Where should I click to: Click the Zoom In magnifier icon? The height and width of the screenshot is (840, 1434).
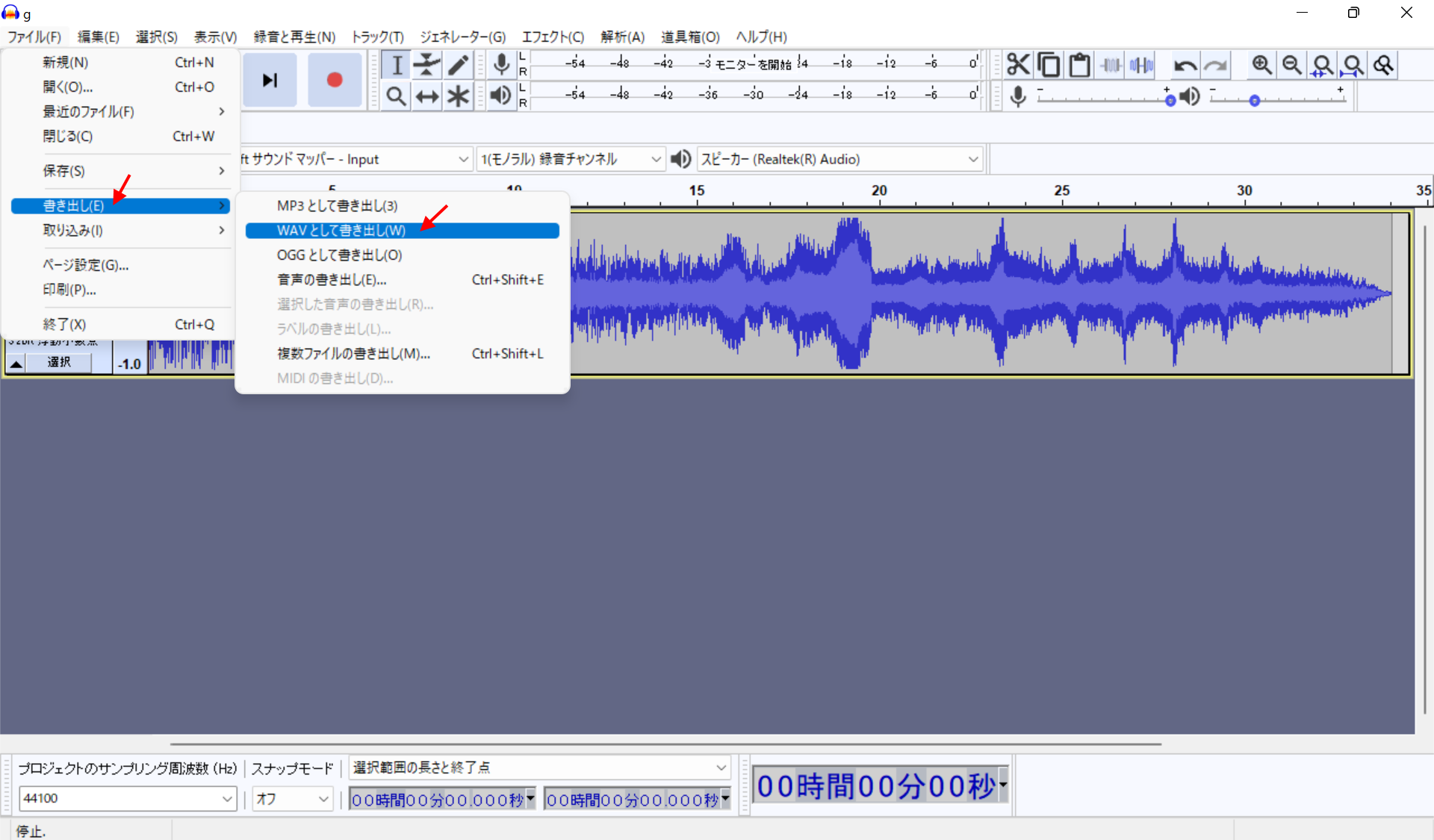1261,65
